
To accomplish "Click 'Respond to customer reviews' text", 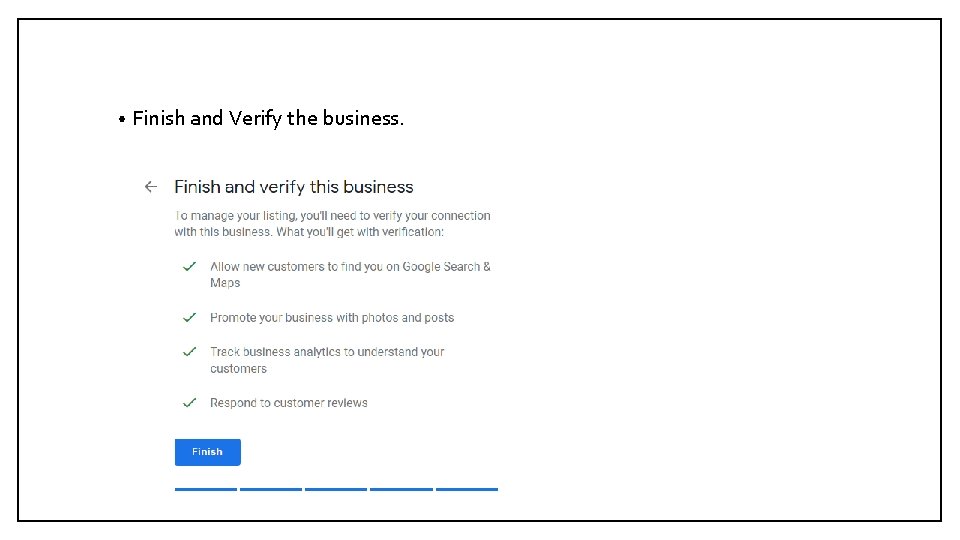I will click(289, 403).
